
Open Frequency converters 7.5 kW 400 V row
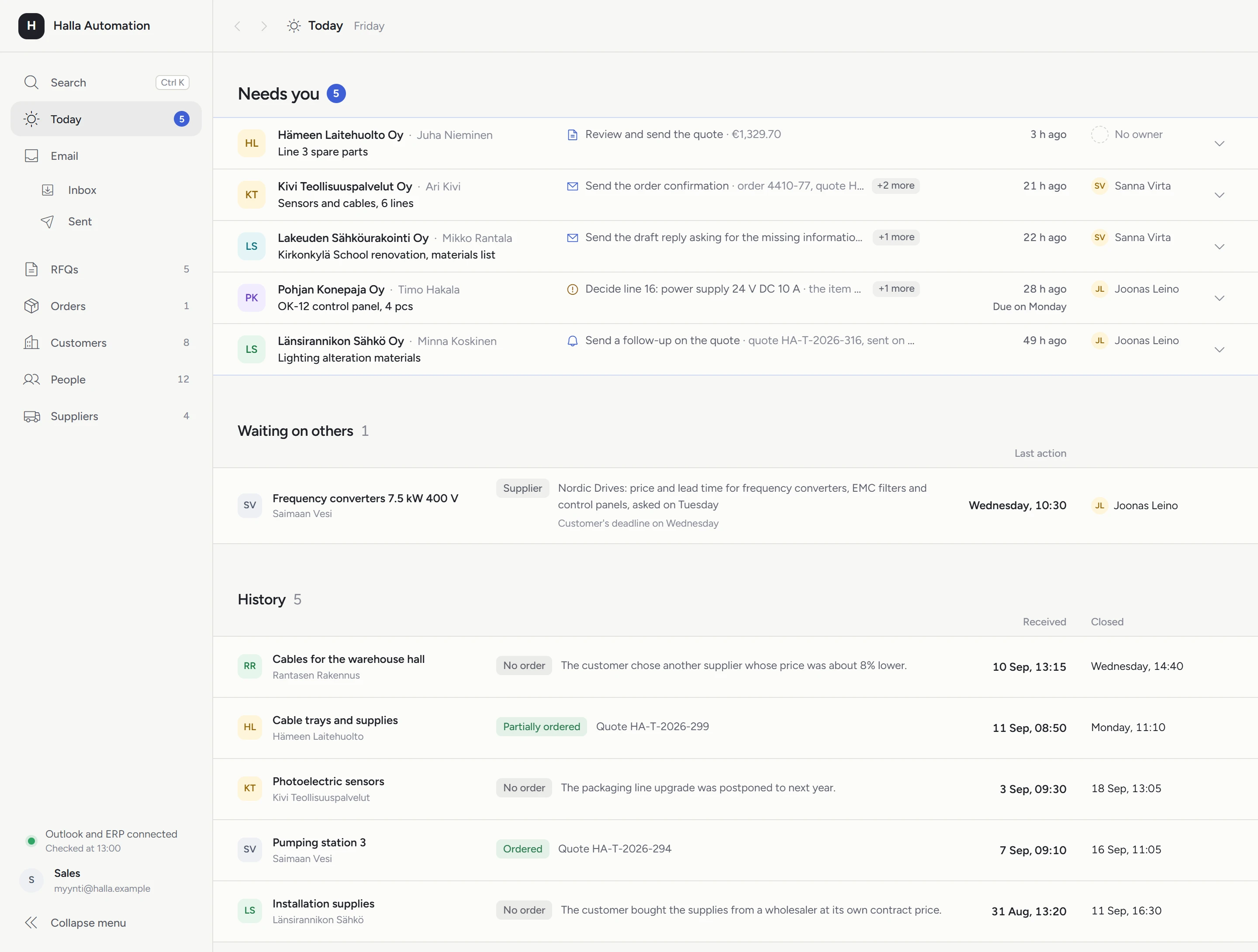(x=735, y=505)
